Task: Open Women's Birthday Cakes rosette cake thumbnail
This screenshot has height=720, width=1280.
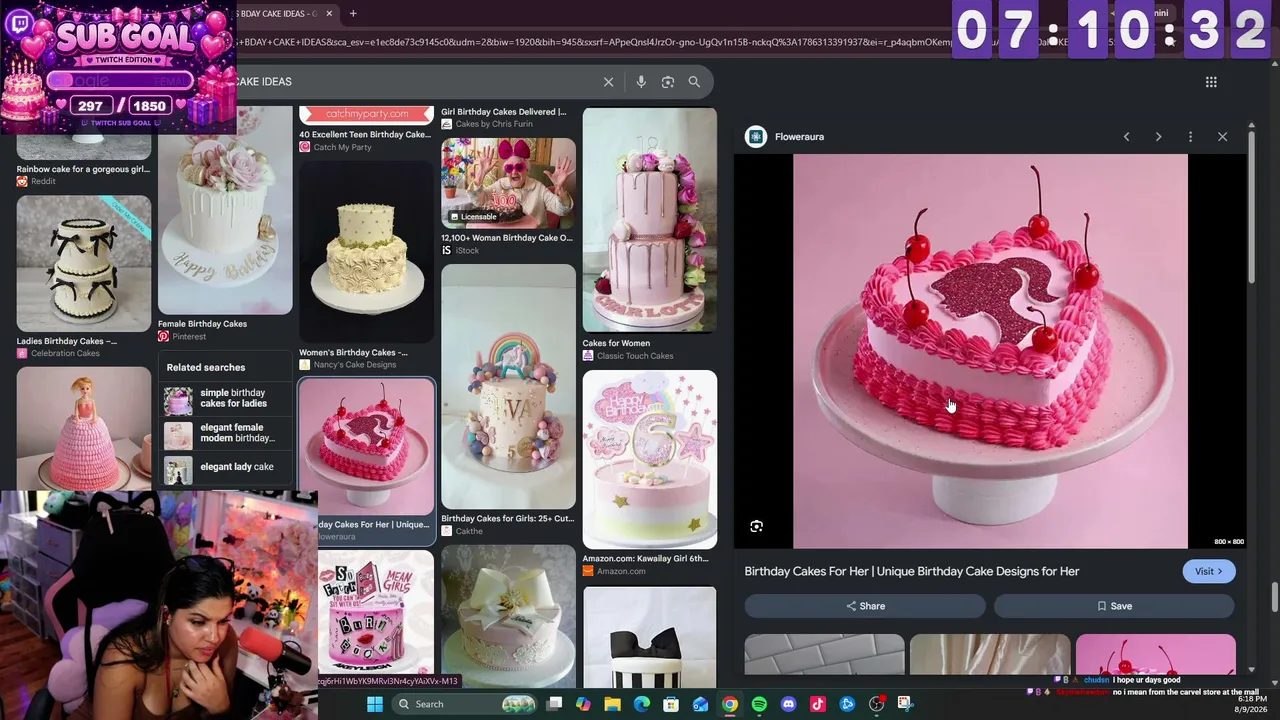Action: [367, 252]
